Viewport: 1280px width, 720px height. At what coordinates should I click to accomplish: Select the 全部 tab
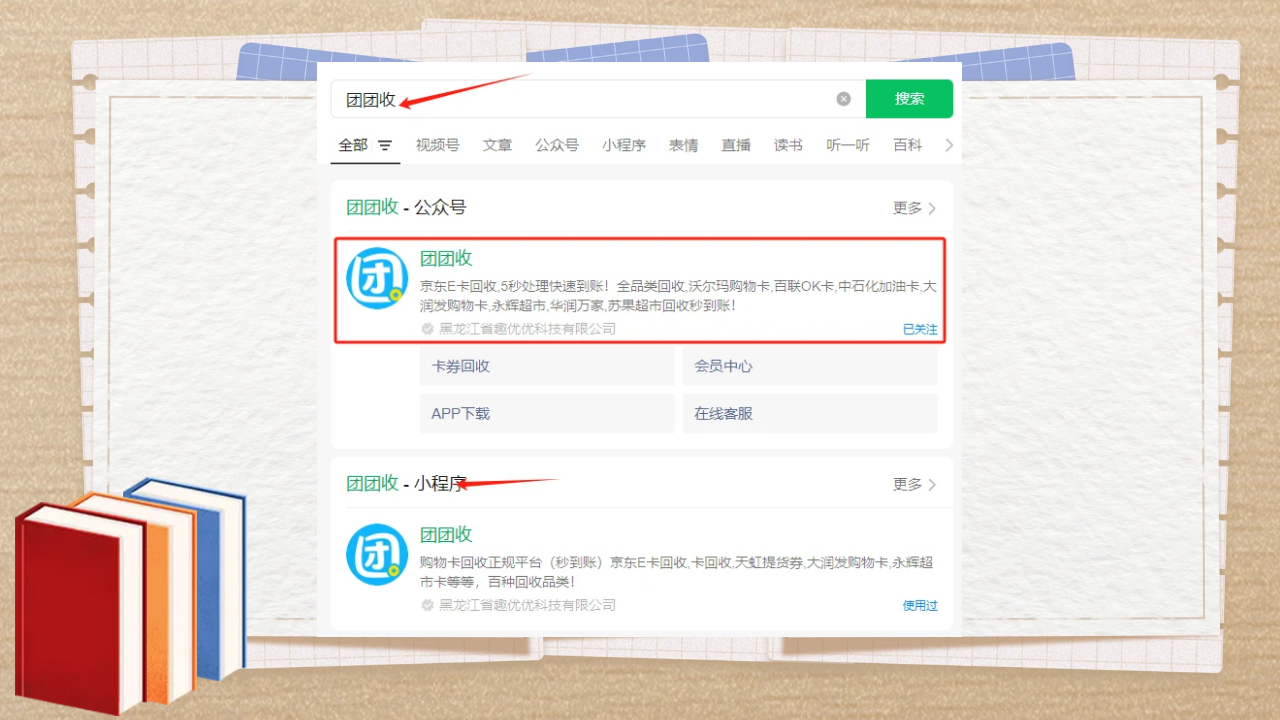tap(353, 145)
